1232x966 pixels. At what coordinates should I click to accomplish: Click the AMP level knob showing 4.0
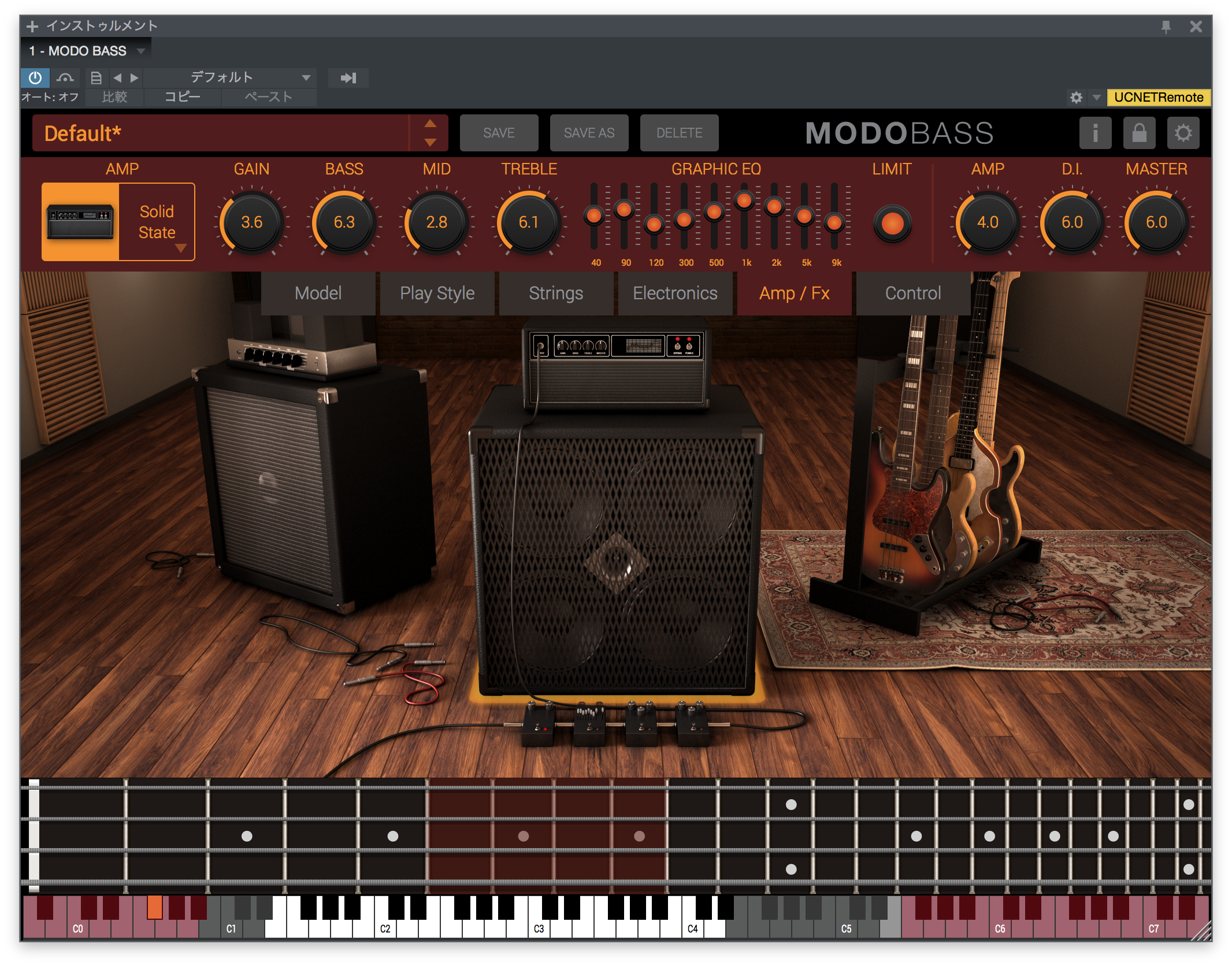tap(988, 222)
